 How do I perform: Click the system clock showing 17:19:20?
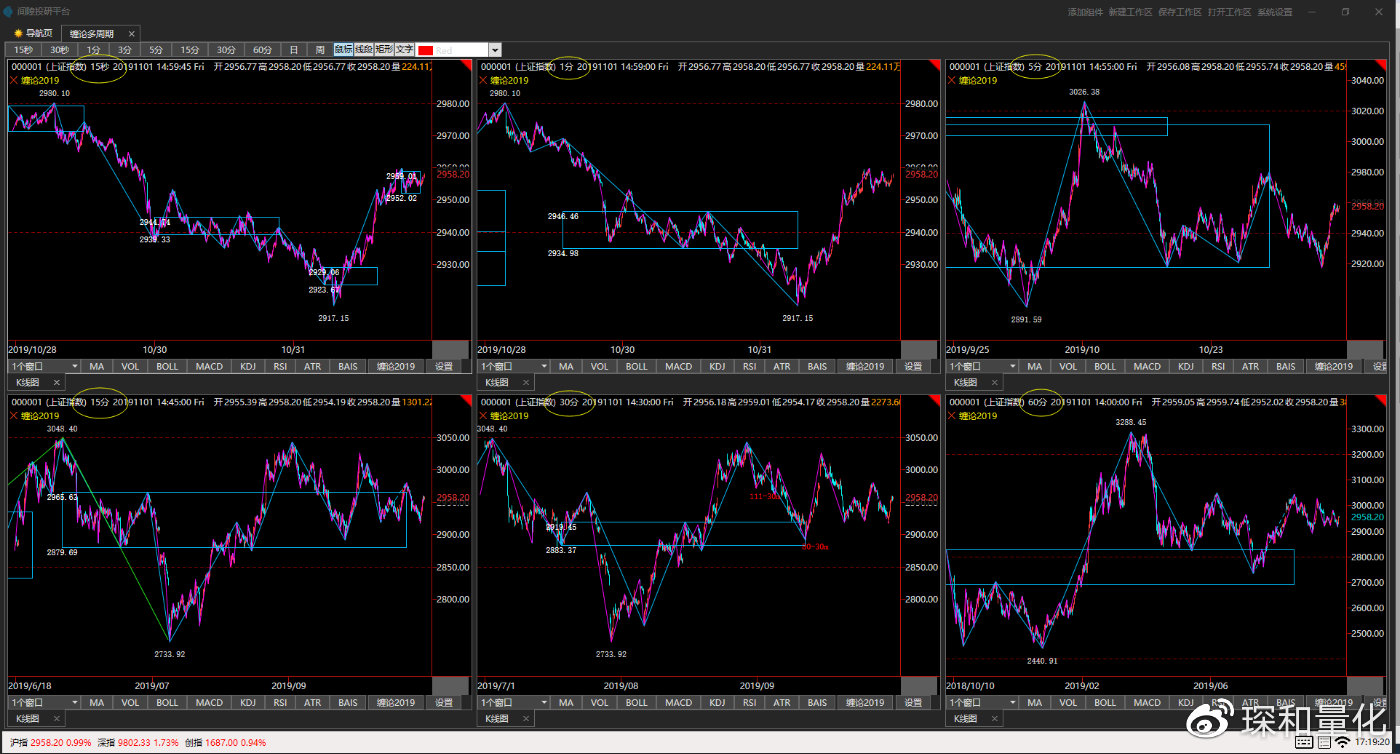coord(1371,743)
